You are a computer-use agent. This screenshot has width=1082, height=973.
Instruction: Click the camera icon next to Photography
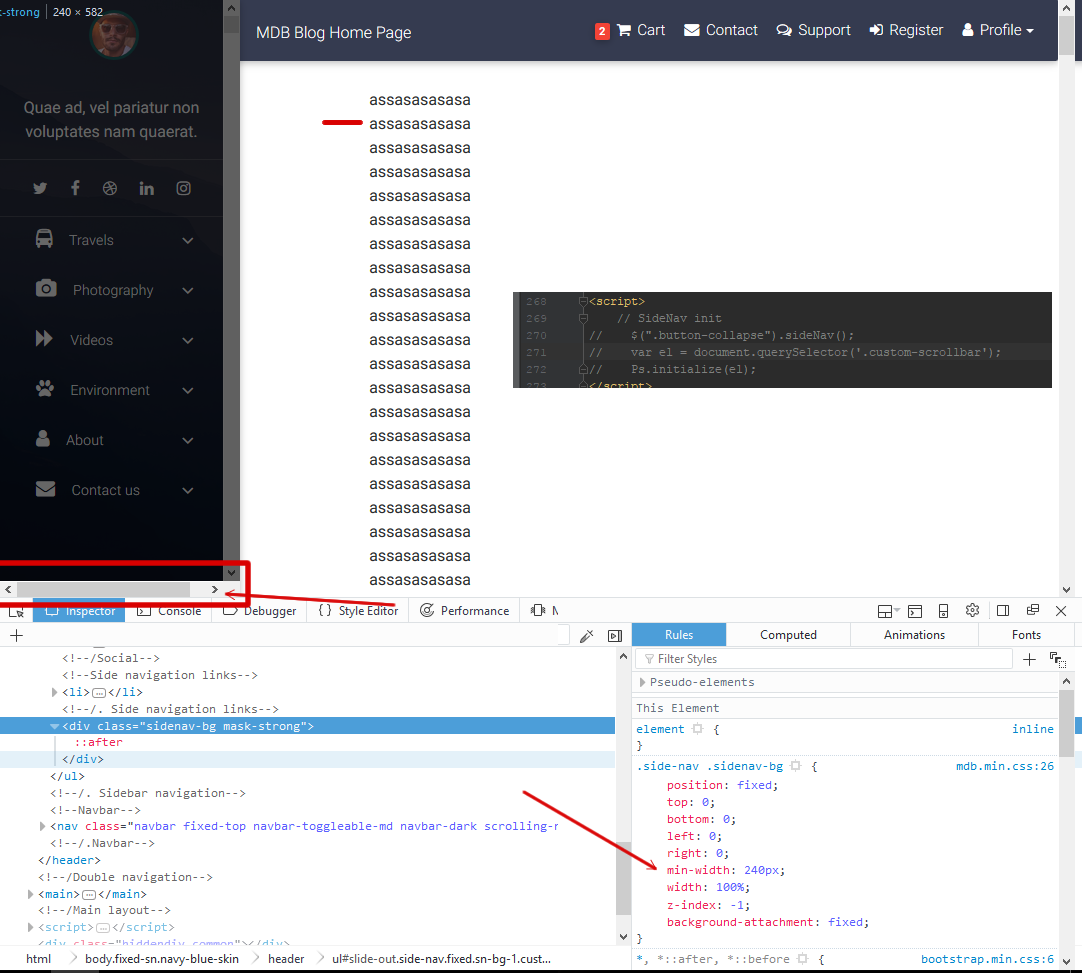pyautogui.click(x=46, y=288)
